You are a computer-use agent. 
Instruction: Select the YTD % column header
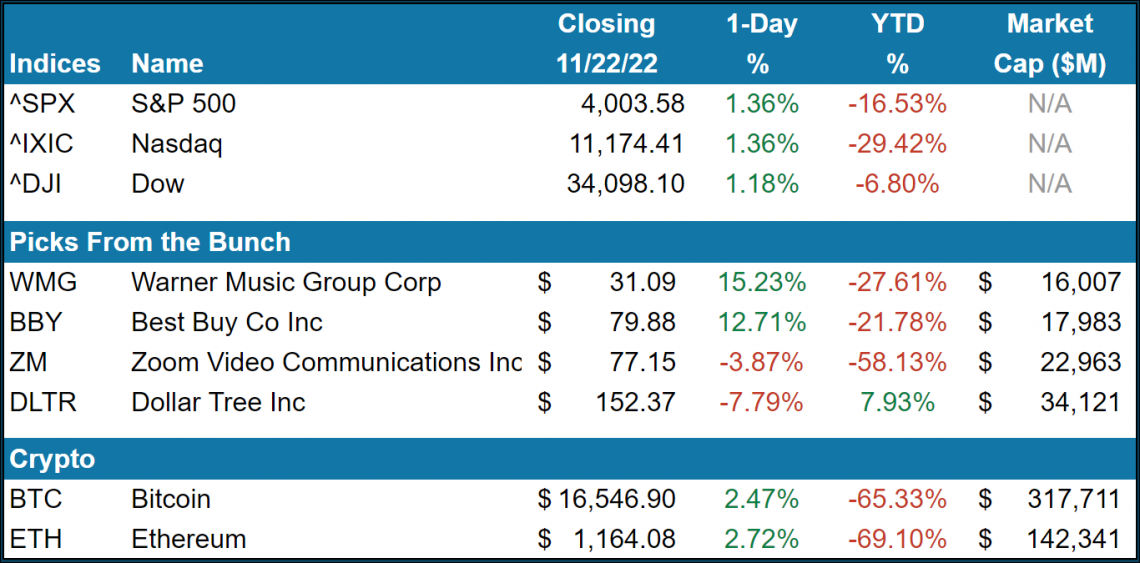click(x=897, y=43)
